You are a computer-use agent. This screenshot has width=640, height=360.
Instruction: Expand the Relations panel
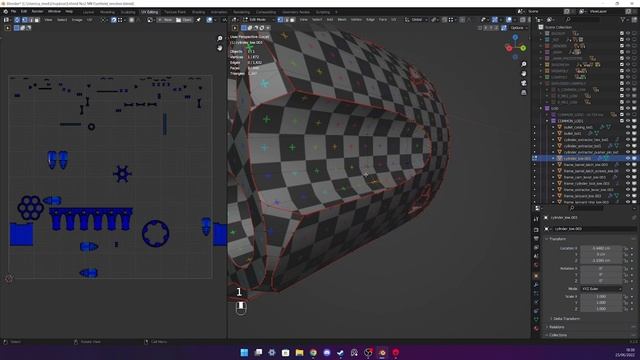[x=556, y=327]
